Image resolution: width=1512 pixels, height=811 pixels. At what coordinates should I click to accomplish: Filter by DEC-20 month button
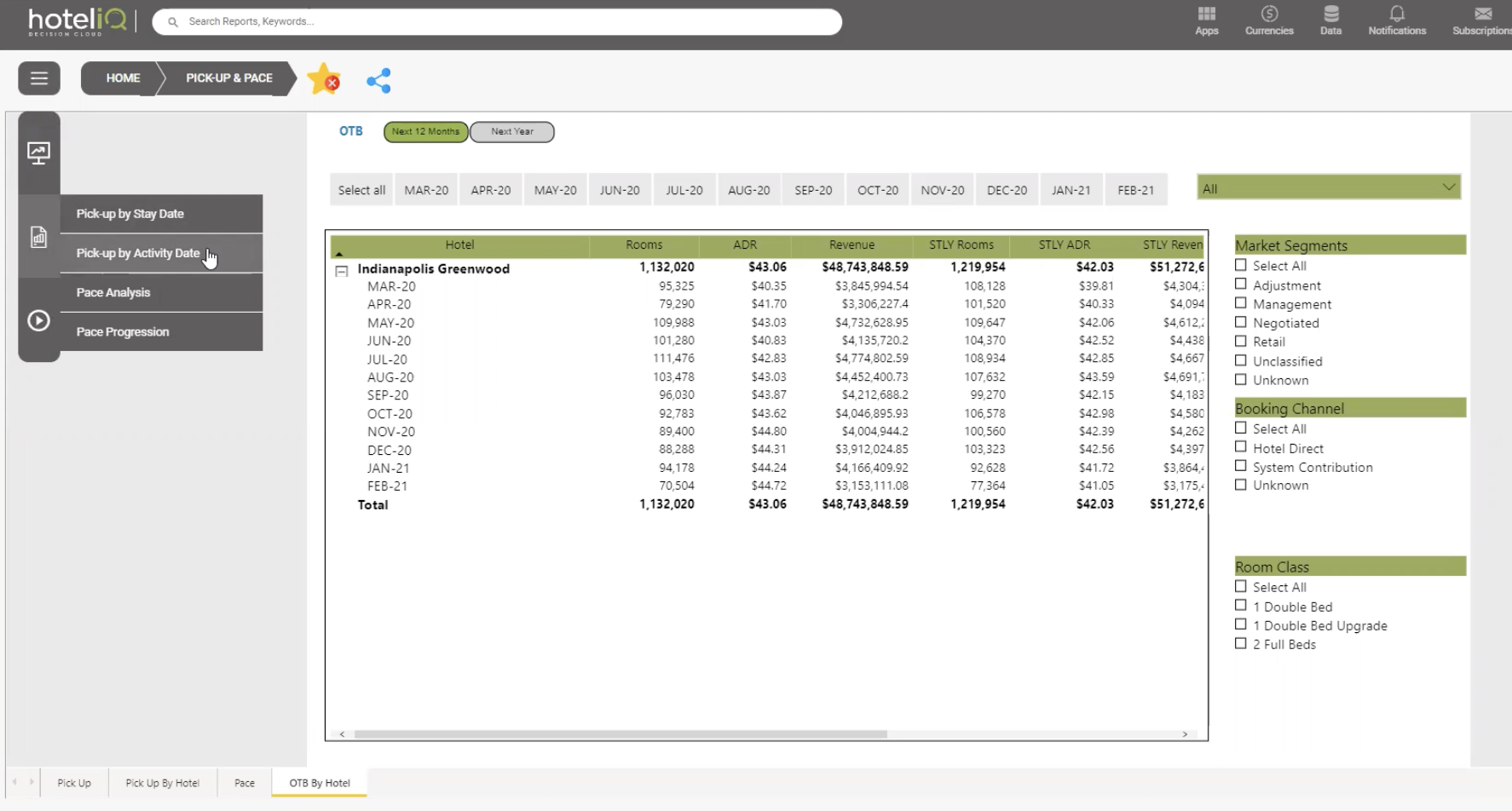pos(1007,190)
